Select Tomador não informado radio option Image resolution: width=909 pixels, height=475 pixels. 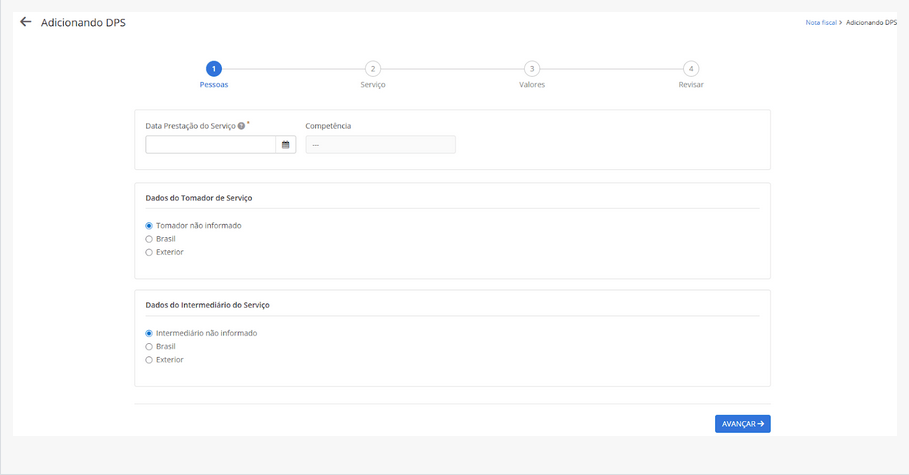point(149,226)
